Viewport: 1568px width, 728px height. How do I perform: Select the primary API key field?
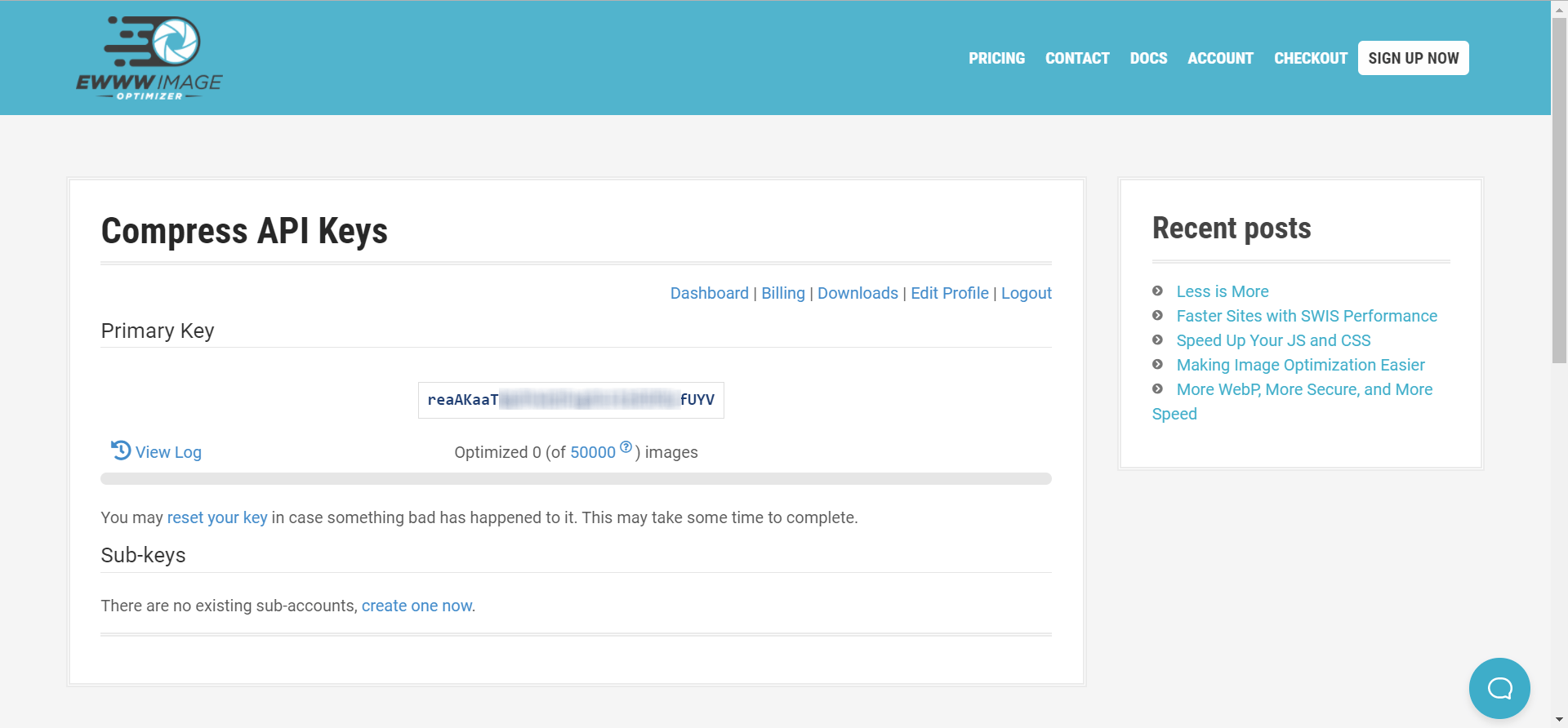(571, 400)
